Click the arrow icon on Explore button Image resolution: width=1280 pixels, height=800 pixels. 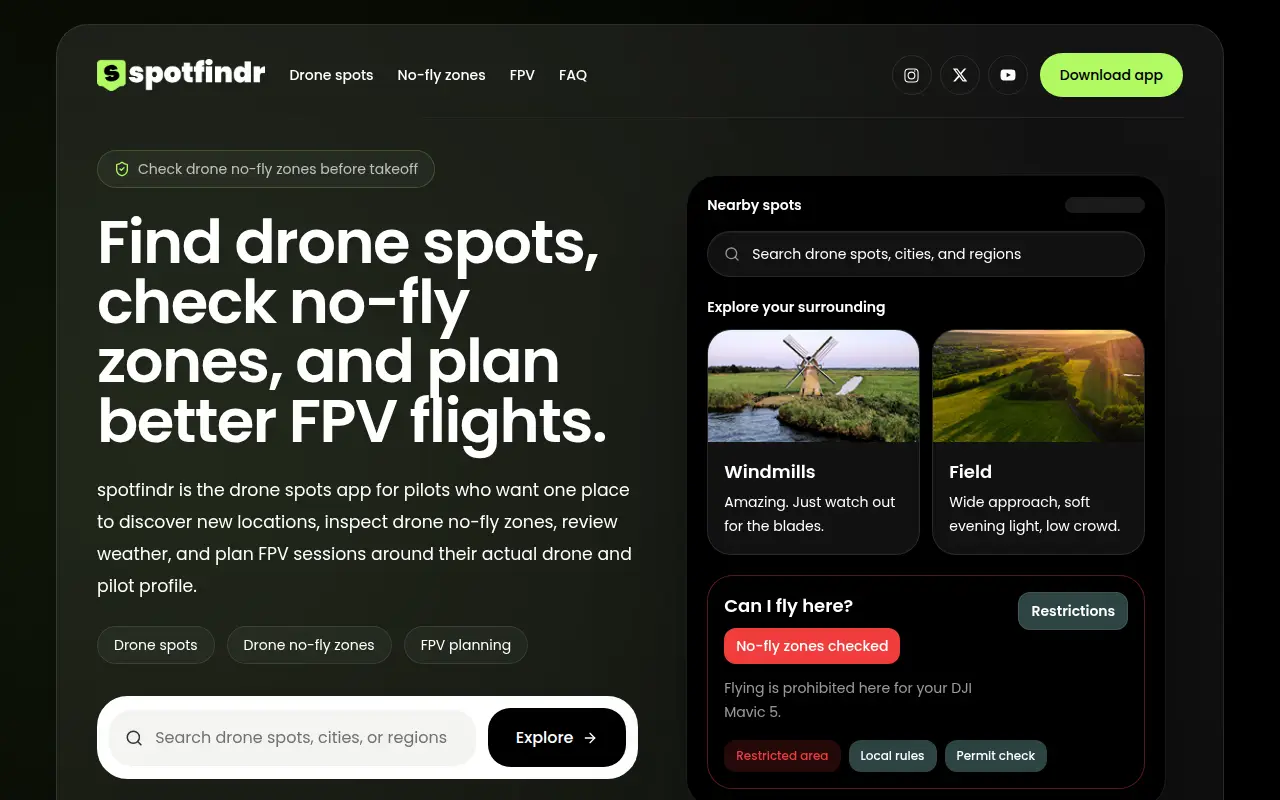590,738
